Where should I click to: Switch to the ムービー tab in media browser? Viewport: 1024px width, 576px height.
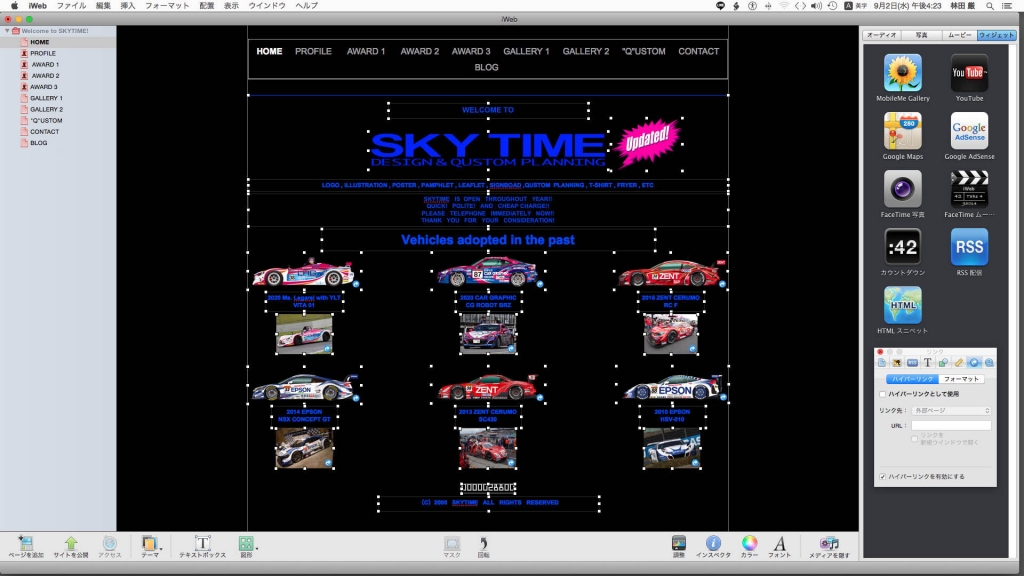[959, 35]
